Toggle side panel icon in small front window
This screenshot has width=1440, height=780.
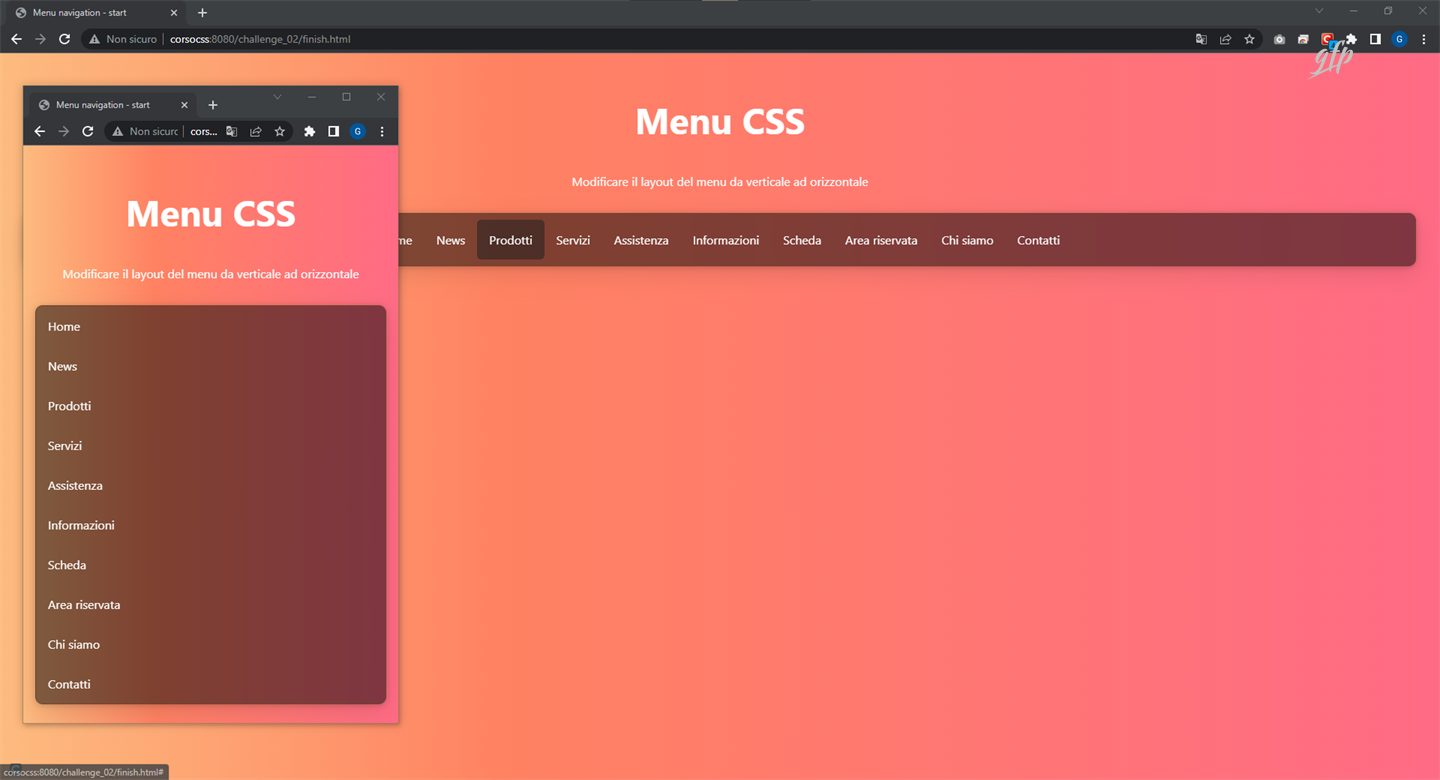pos(334,131)
